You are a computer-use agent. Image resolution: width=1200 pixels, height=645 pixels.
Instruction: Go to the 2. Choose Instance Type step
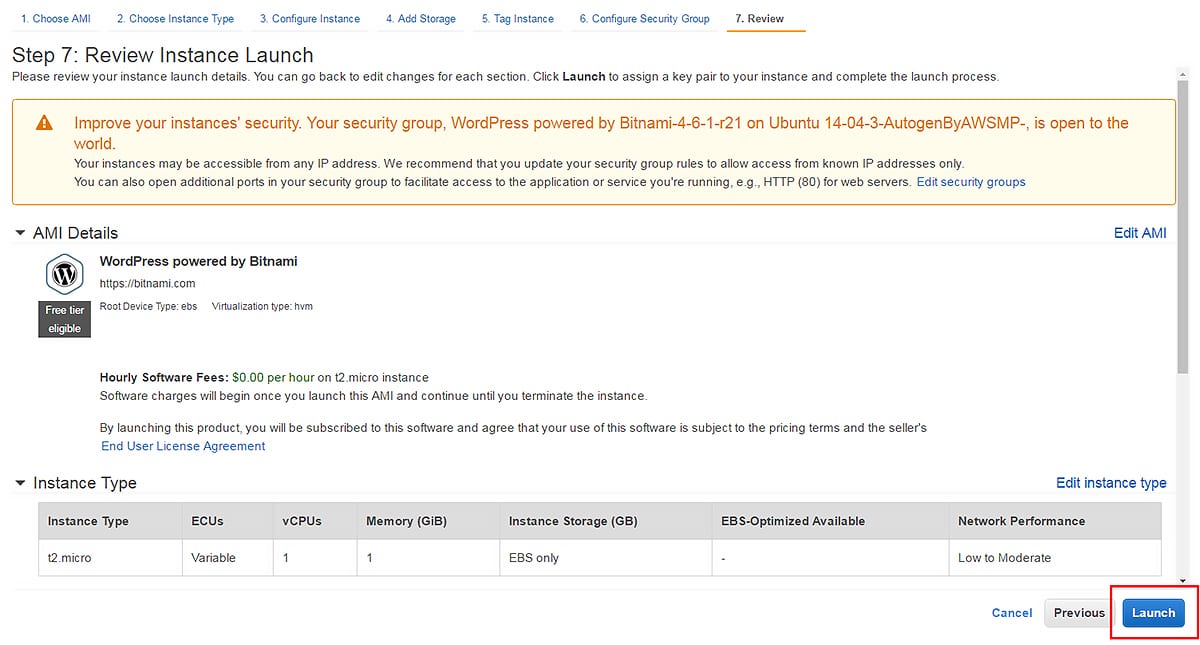175,19
